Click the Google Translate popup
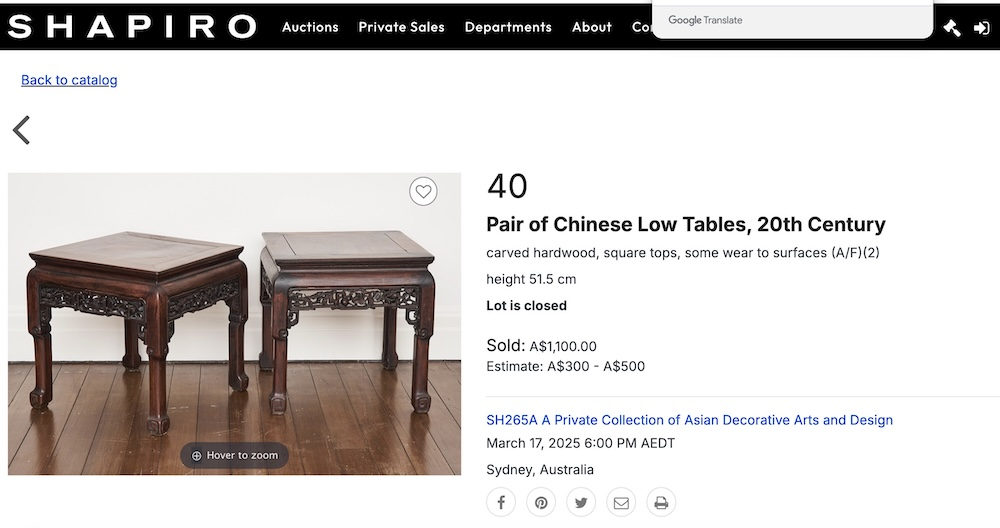The width and height of the screenshot is (1000, 528). click(x=792, y=20)
